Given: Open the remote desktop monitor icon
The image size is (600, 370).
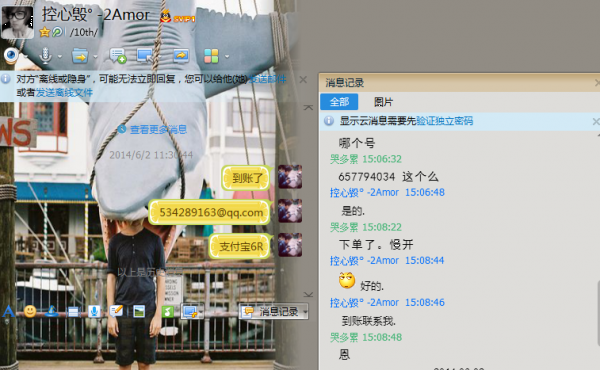Looking at the screenshot, I should tap(145, 56).
